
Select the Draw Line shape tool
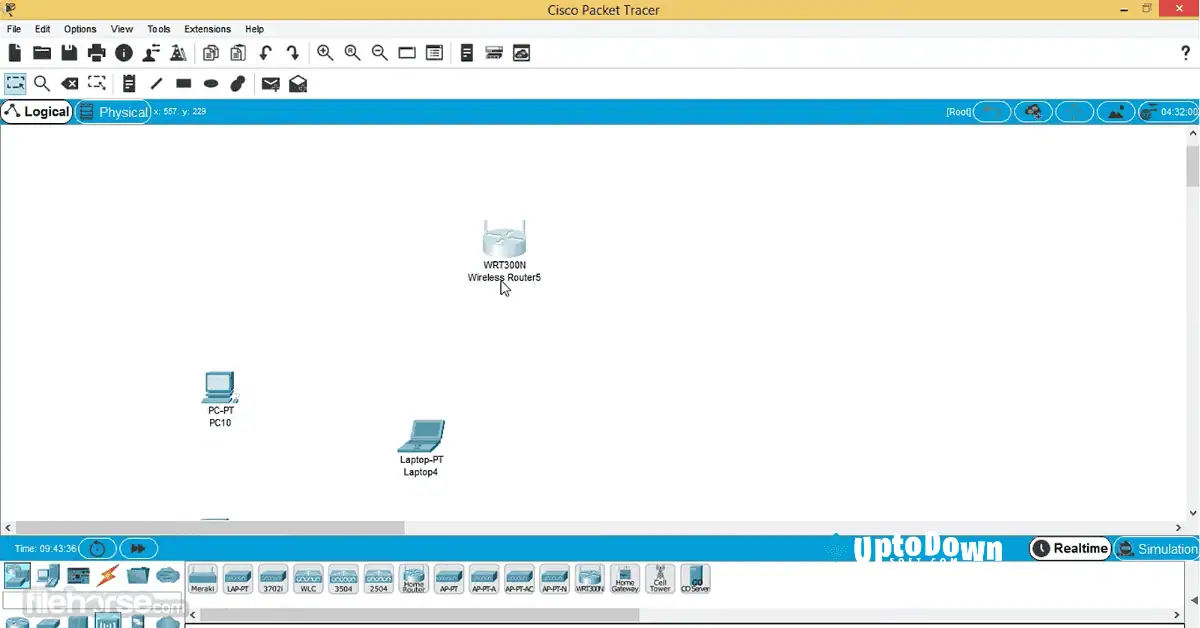click(x=156, y=84)
